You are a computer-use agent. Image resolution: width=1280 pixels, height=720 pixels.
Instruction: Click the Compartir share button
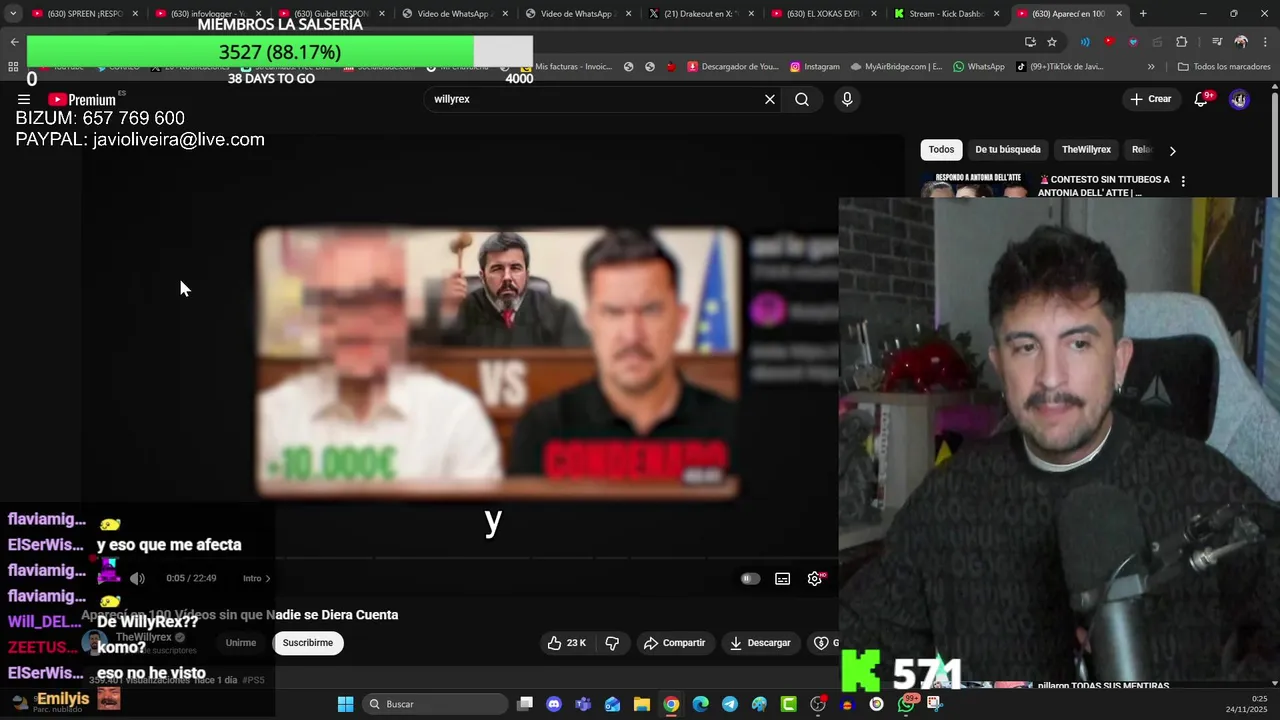coord(675,643)
